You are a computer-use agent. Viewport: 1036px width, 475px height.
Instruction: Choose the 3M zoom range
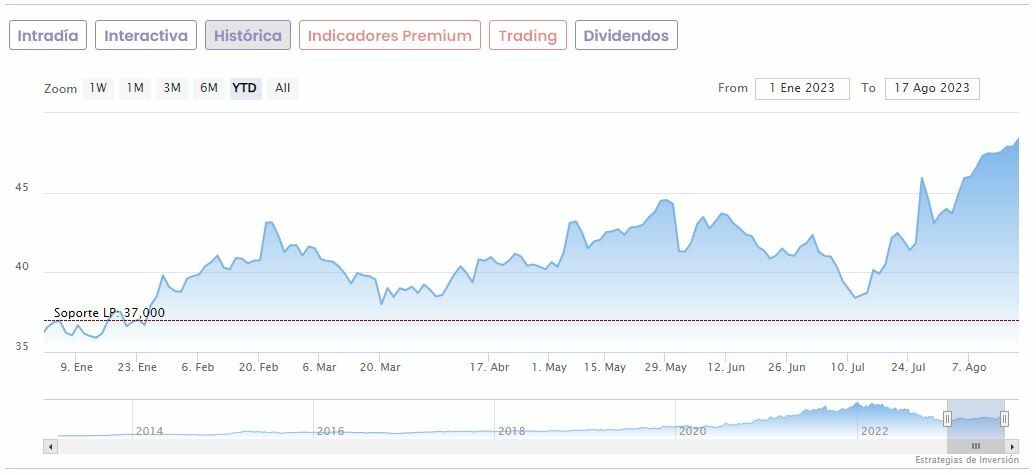[x=172, y=88]
